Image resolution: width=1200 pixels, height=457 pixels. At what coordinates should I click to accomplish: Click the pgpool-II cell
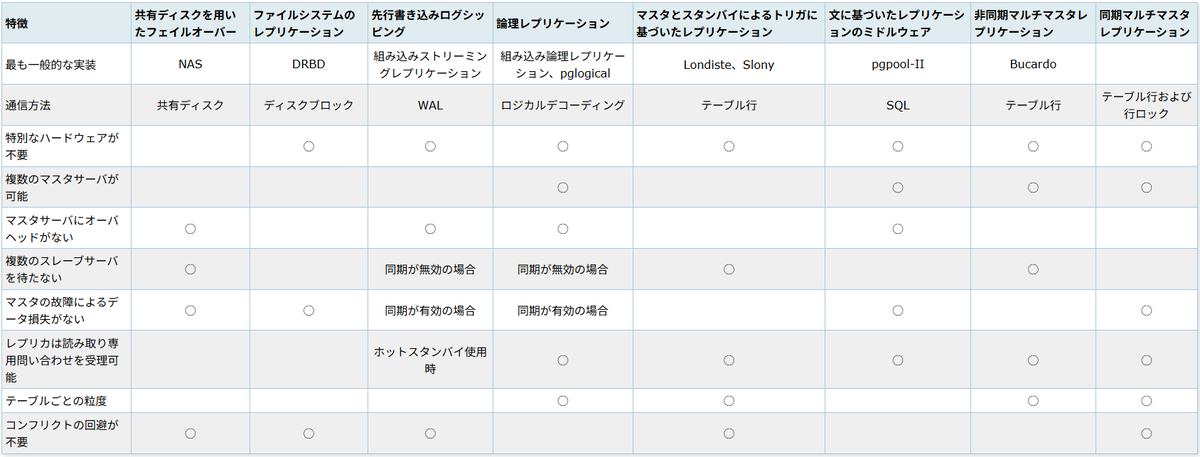click(x=897, y=65)
